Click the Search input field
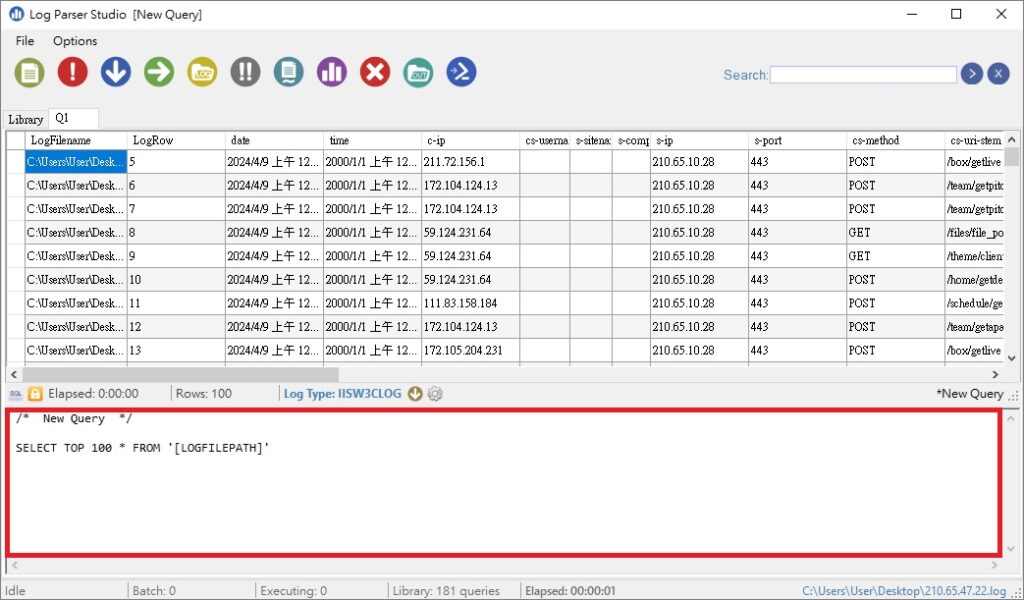Screen dimensions: 1024x600 [863, 75]
